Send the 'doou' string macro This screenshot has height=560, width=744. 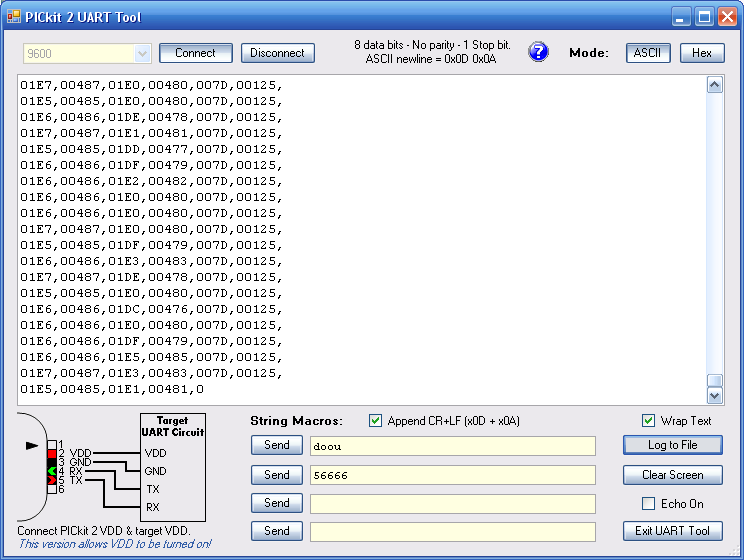[277, 445]
